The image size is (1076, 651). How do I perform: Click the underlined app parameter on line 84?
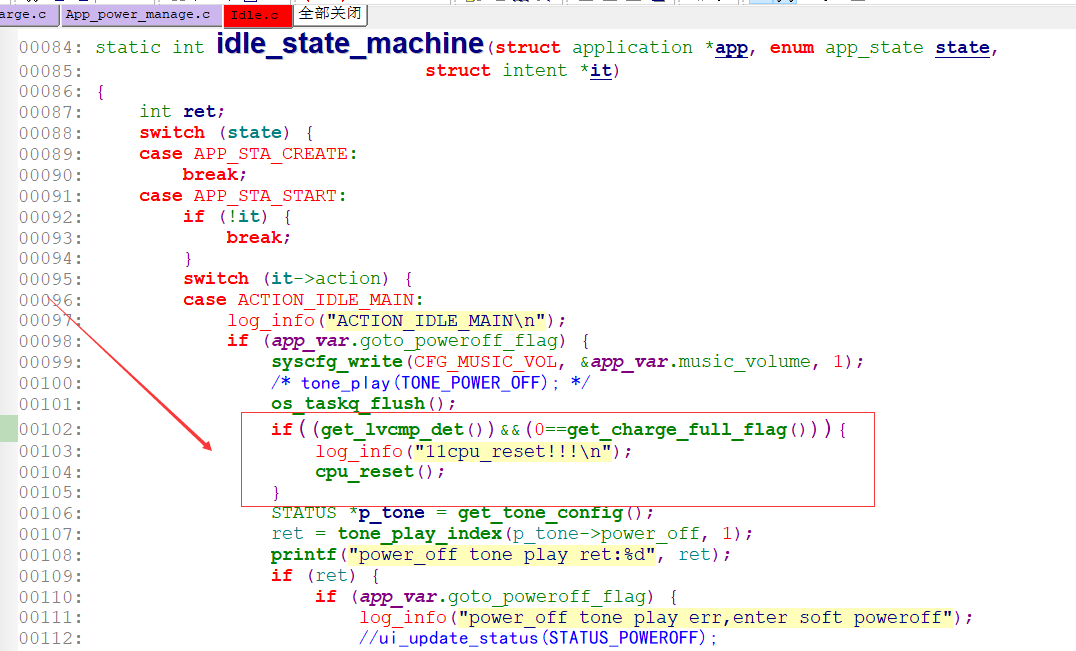(x=731, y=48)
